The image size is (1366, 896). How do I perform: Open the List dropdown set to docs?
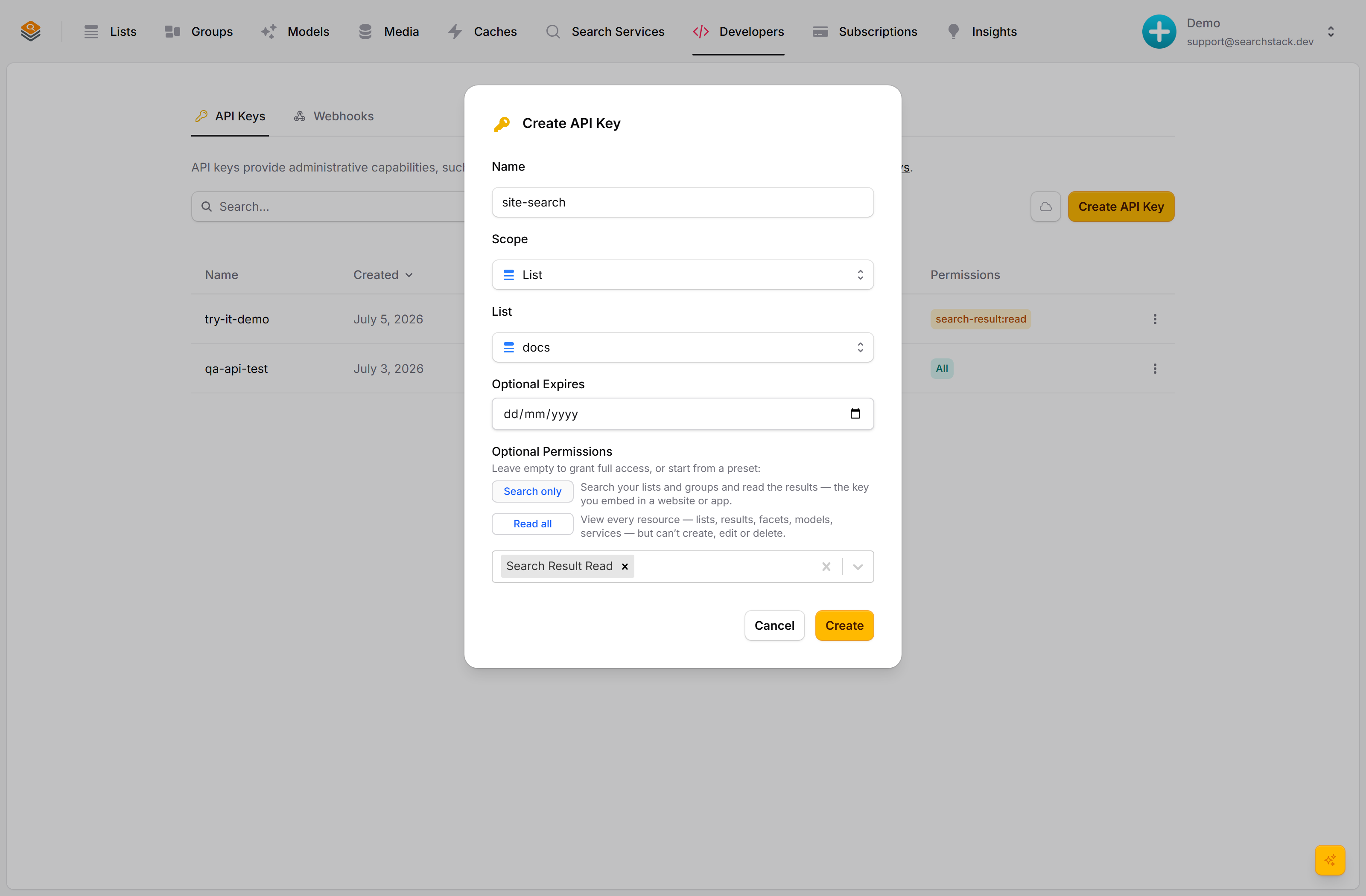[683, 347]
